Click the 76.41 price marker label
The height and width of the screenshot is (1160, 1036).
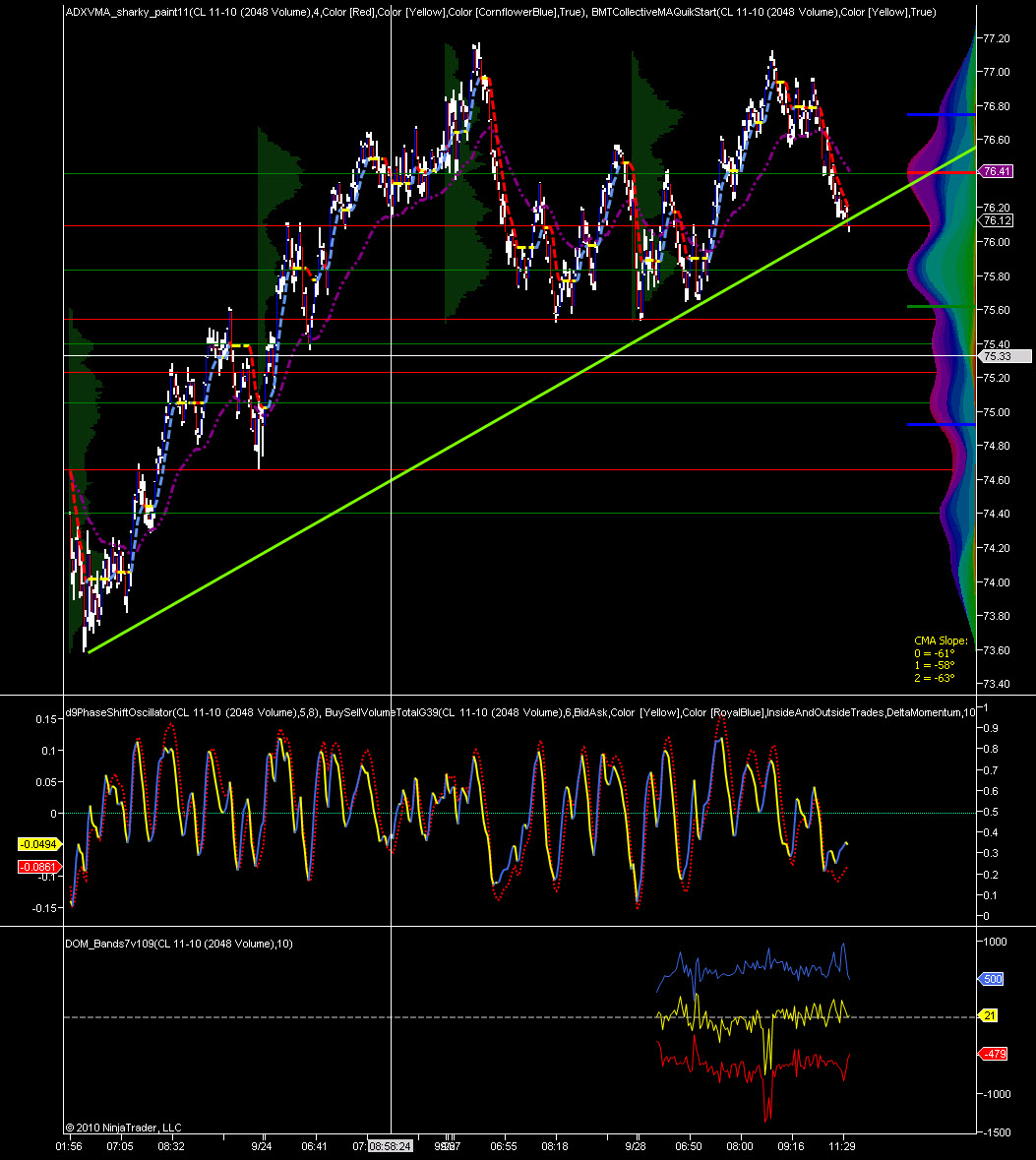998,171
